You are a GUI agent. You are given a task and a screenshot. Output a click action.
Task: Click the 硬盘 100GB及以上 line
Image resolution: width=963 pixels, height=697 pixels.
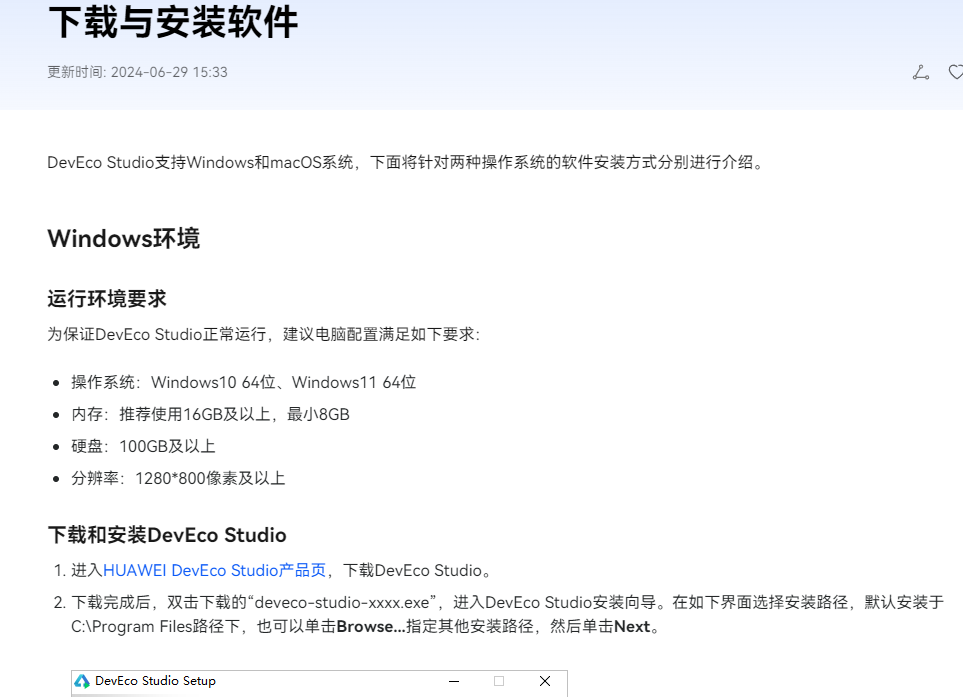pos(143,446)
